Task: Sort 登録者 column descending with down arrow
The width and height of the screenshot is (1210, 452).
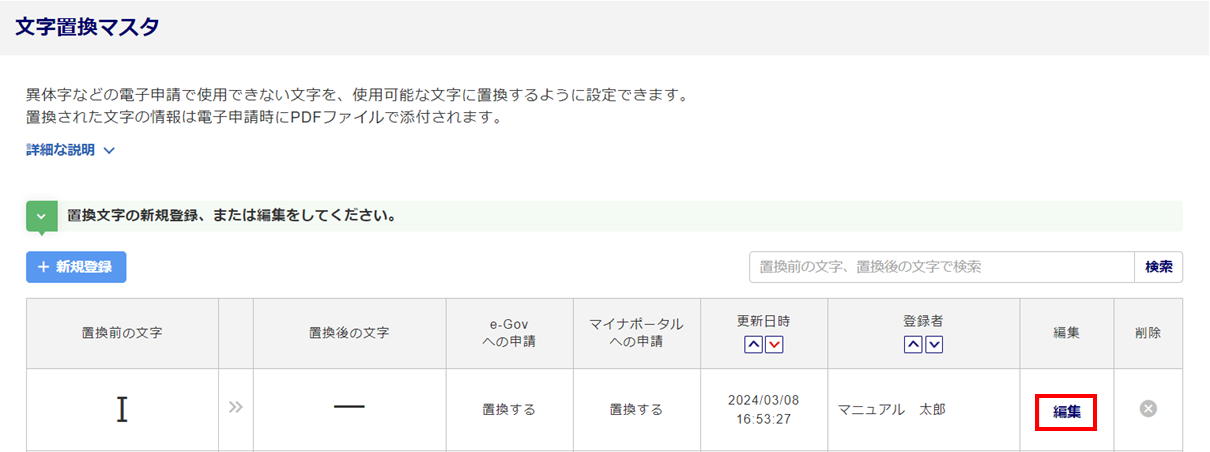Action: pos(934,345)
